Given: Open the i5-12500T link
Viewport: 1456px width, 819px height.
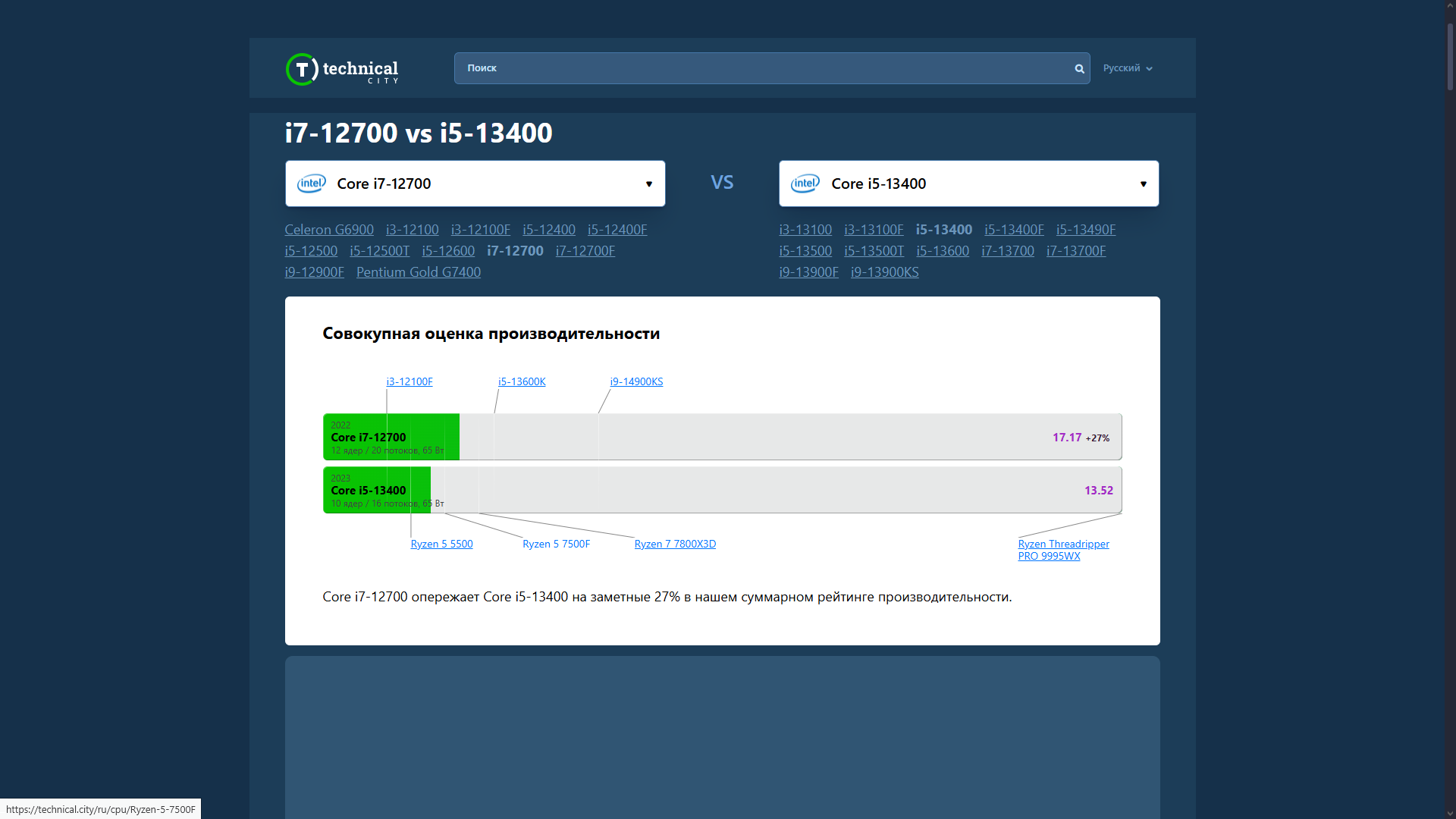Looking at the screenshot, I should pyautogui.click(x=380, y=251).
